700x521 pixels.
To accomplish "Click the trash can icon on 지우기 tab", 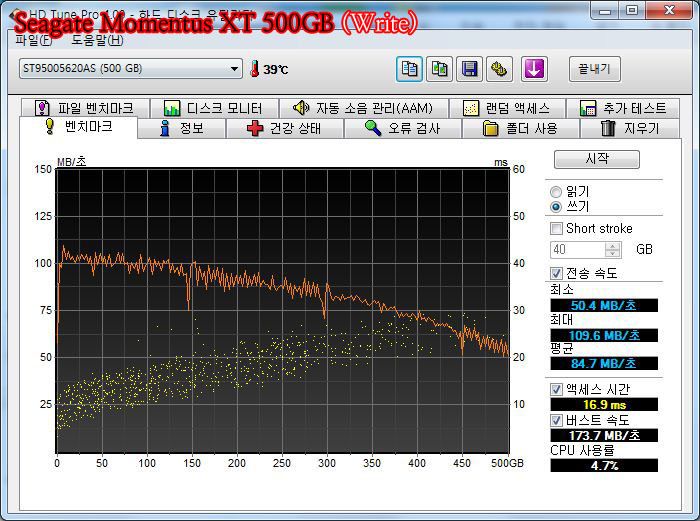I will point(608,128).
